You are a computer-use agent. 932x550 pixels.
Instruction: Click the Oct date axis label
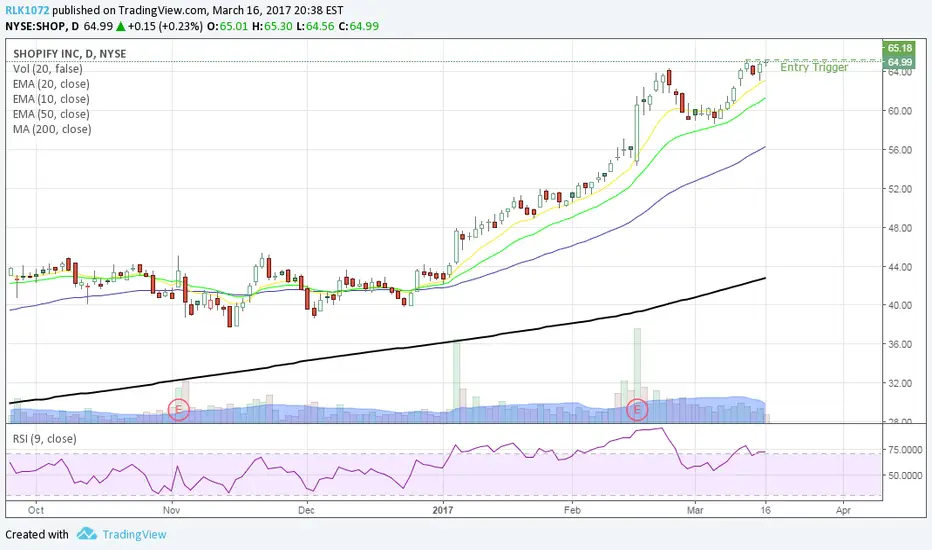click(x=36, y=510)
